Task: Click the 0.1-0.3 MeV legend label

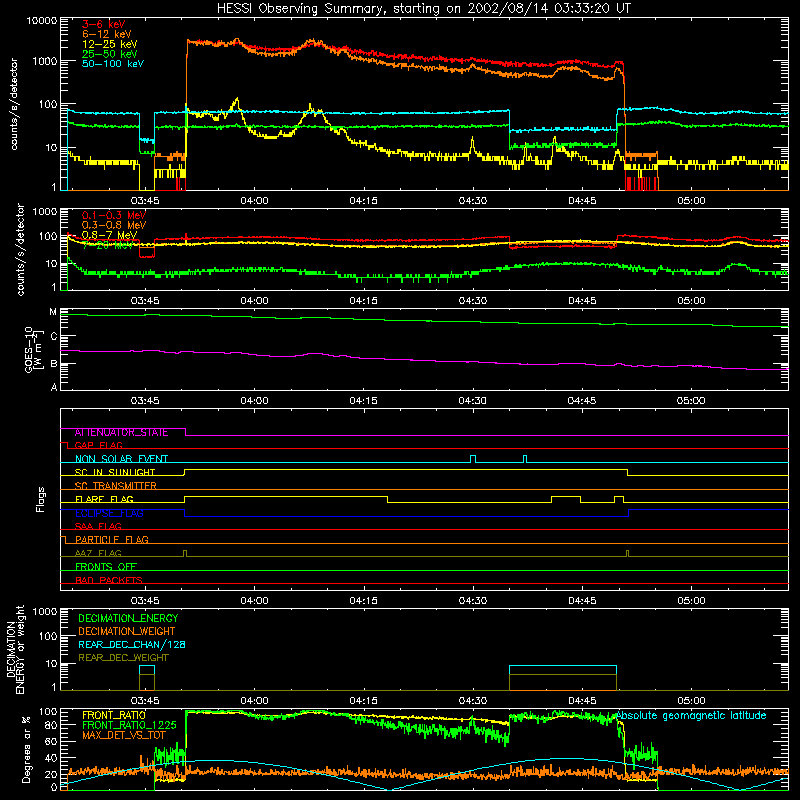Action: coord(113,215)
